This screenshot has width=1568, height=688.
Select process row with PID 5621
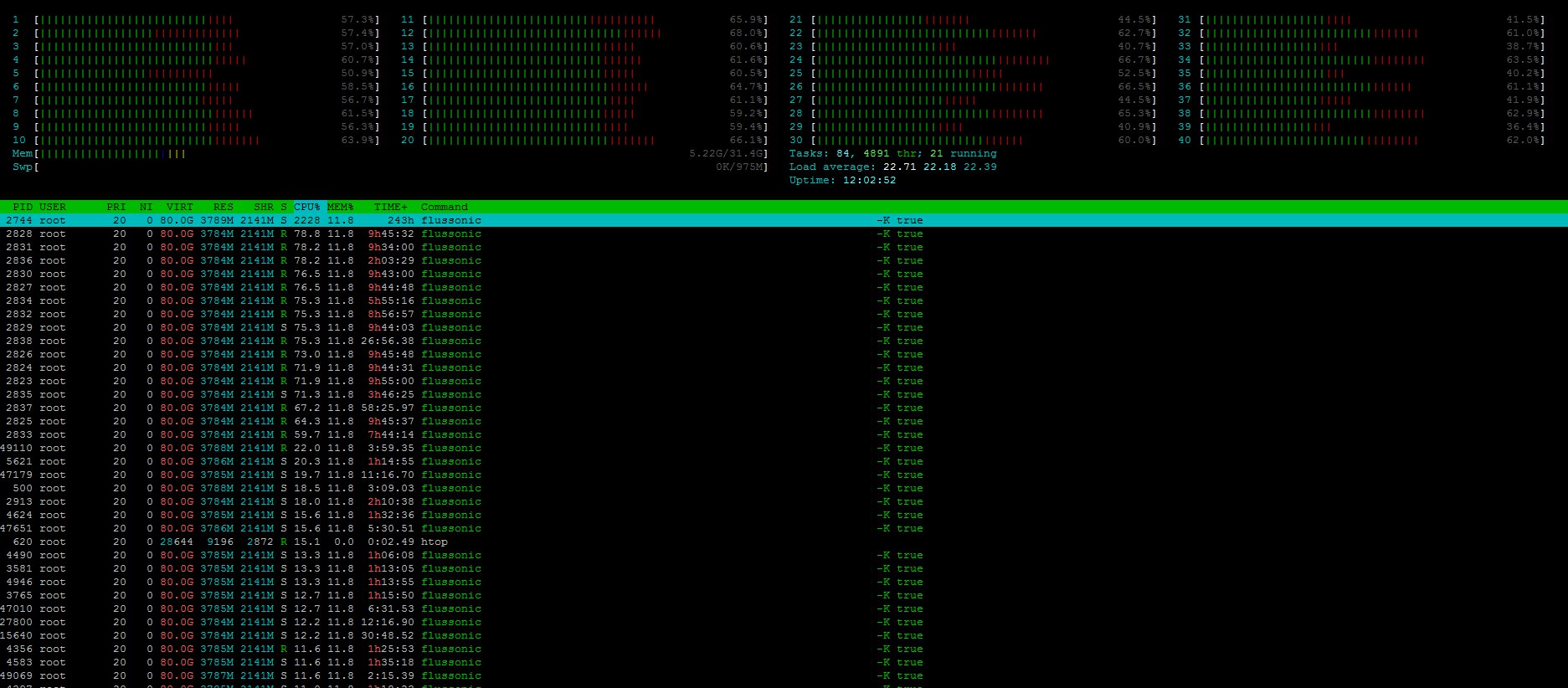(784, 461)
